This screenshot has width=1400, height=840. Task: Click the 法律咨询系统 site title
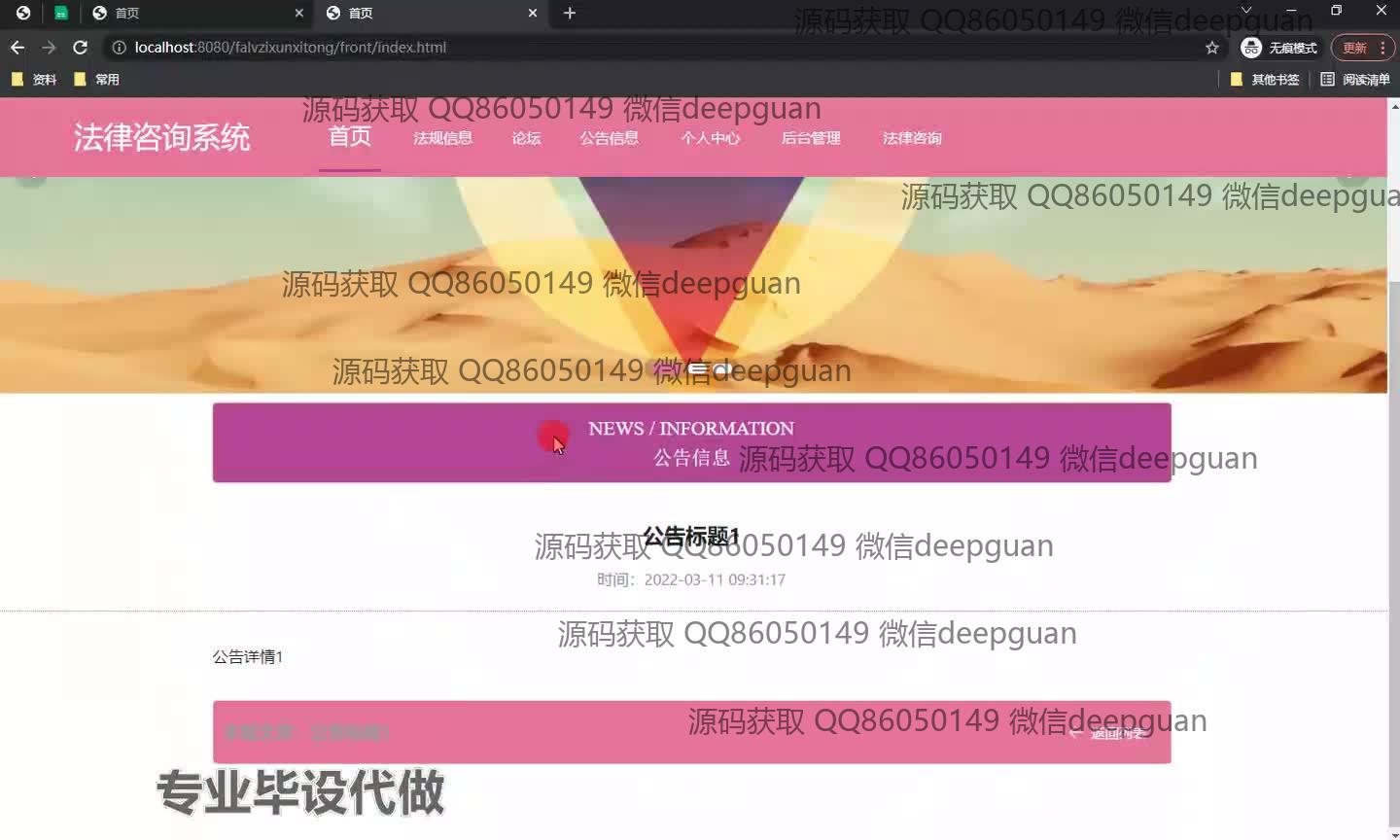[x=162, y=137]
